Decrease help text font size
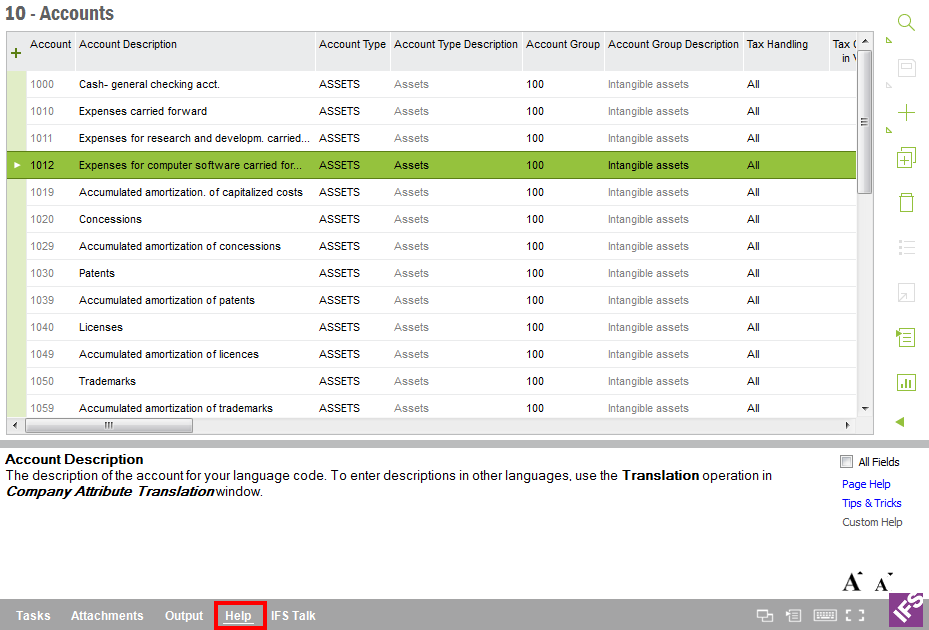The width and height of the screenshot is (929, 630). 882,582
